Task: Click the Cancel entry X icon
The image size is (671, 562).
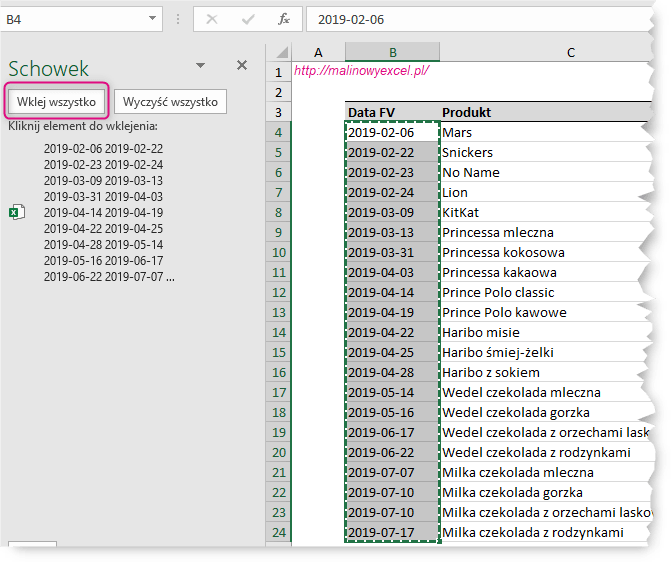Action: (x=212, y=18)
